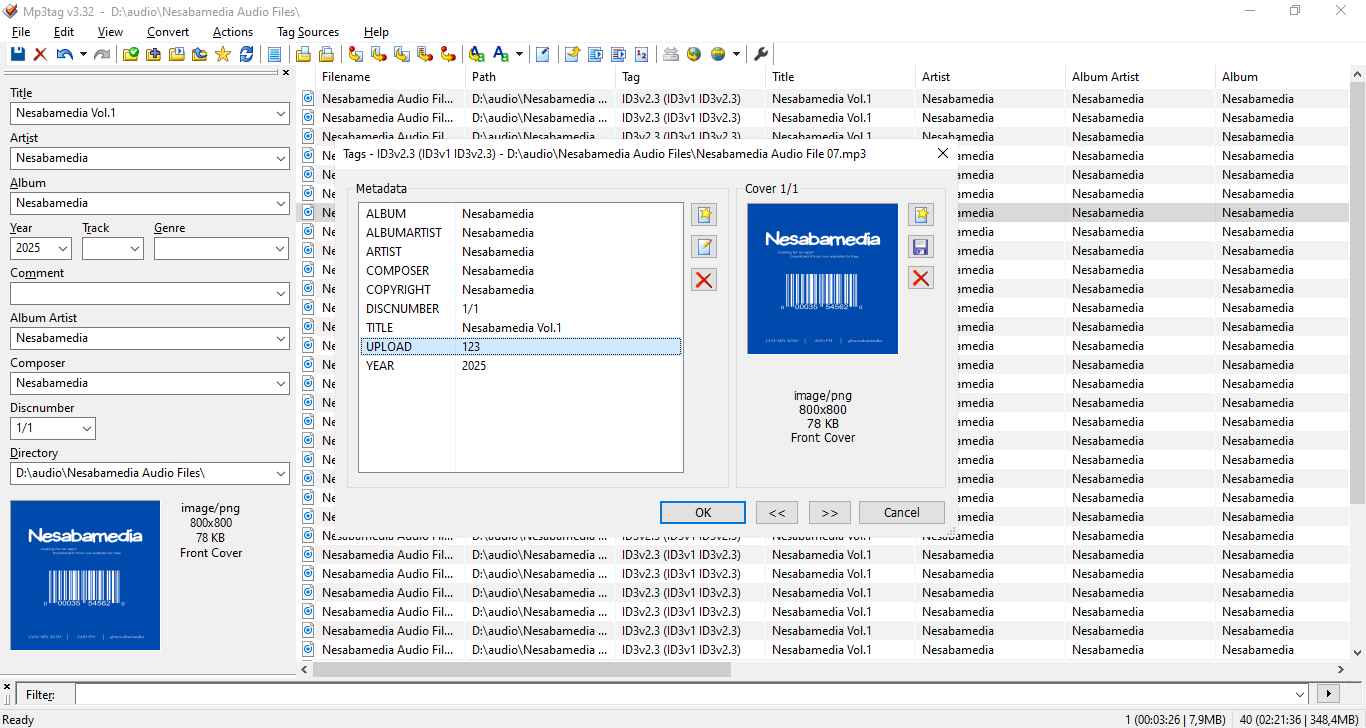Open the Year dropdown in tag panel
Screen dimensions: 1366x728
point(63,248)
